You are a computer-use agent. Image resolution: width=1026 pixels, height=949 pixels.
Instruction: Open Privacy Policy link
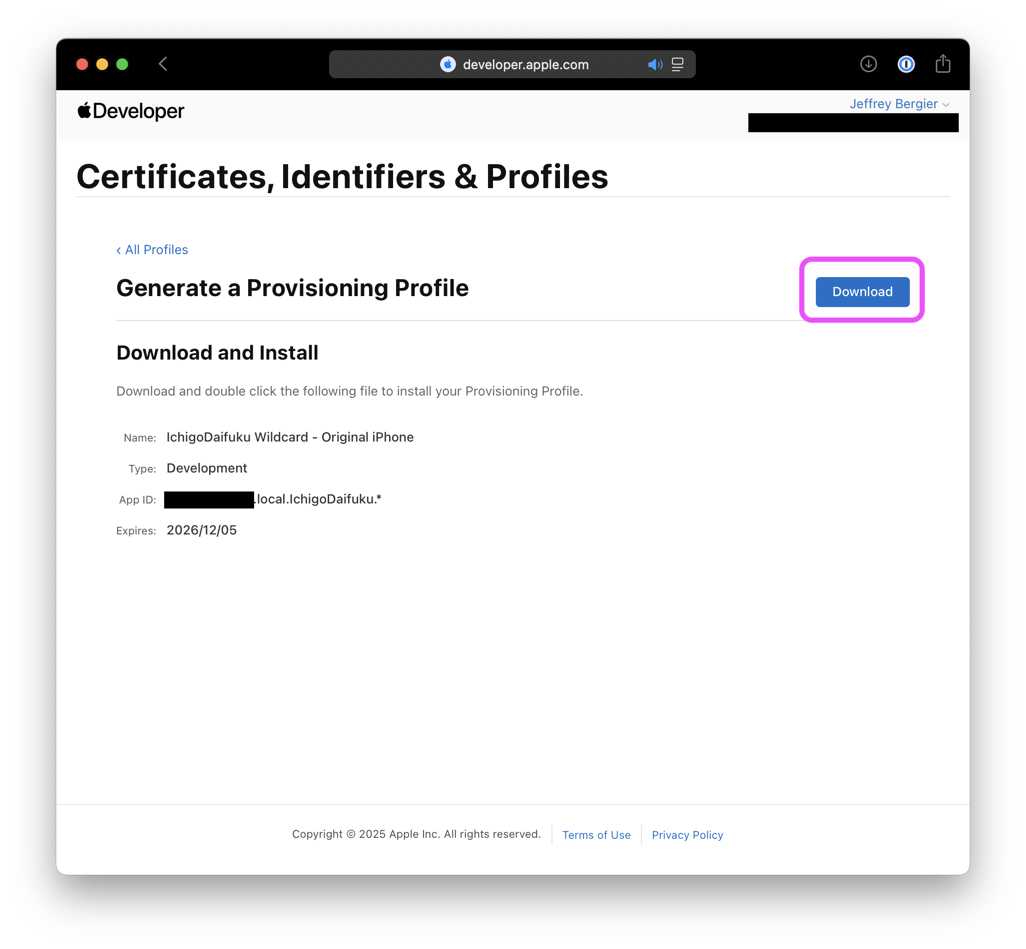(x=687, y=835)
